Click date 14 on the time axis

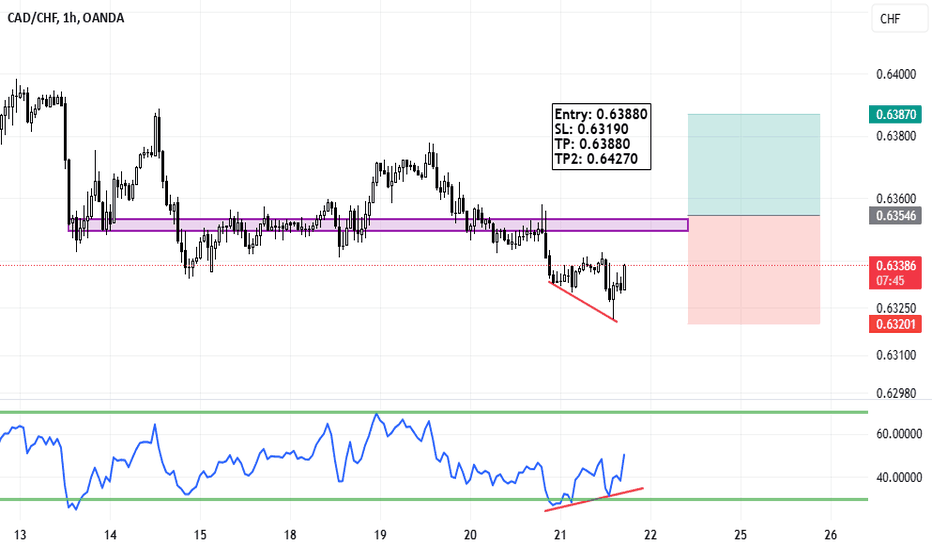pyautogui.click(x=110, y=535)
